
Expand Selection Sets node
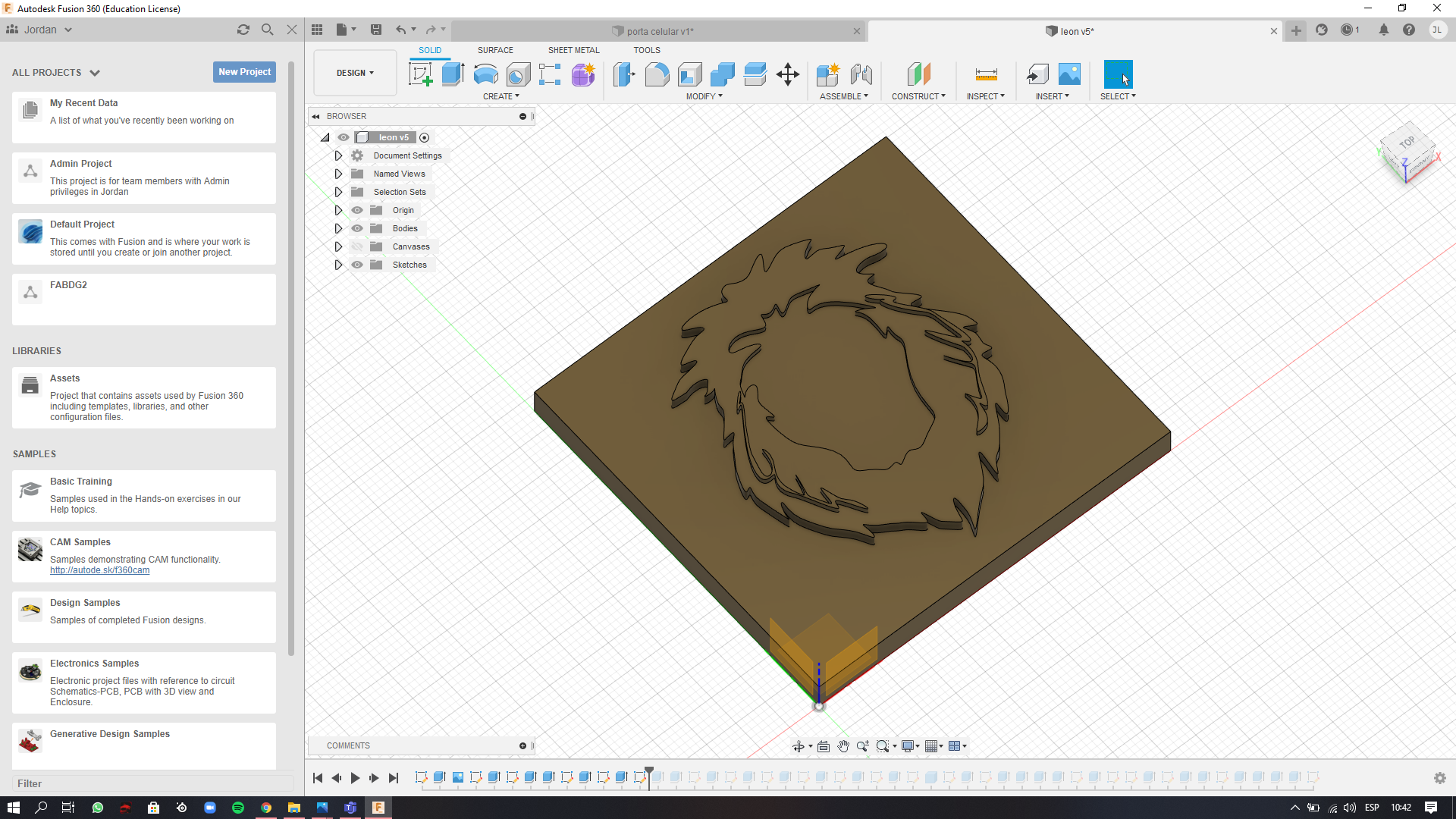pos(338,192)
